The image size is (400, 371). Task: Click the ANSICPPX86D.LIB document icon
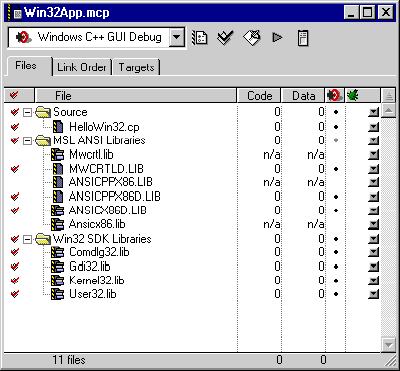click(58, 197)
